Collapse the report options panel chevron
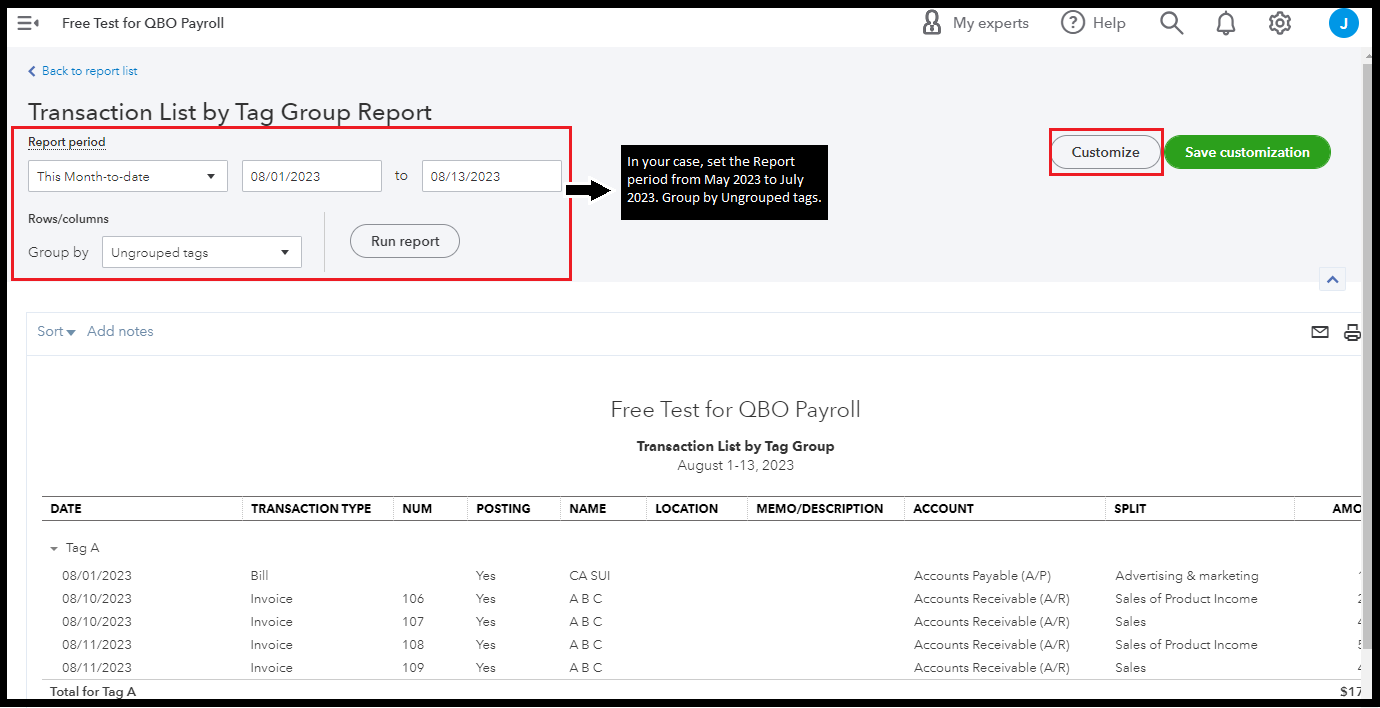 point(1332,279)
